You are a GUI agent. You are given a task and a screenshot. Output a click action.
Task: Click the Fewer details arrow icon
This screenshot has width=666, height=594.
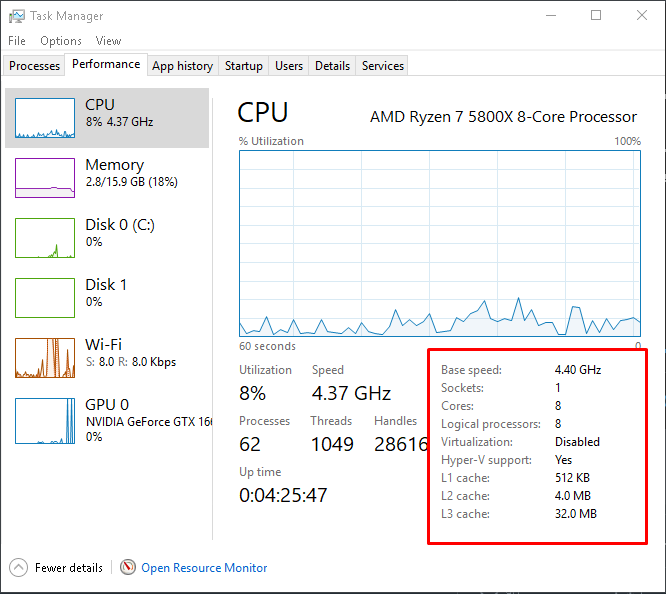(x=18, y=568)
